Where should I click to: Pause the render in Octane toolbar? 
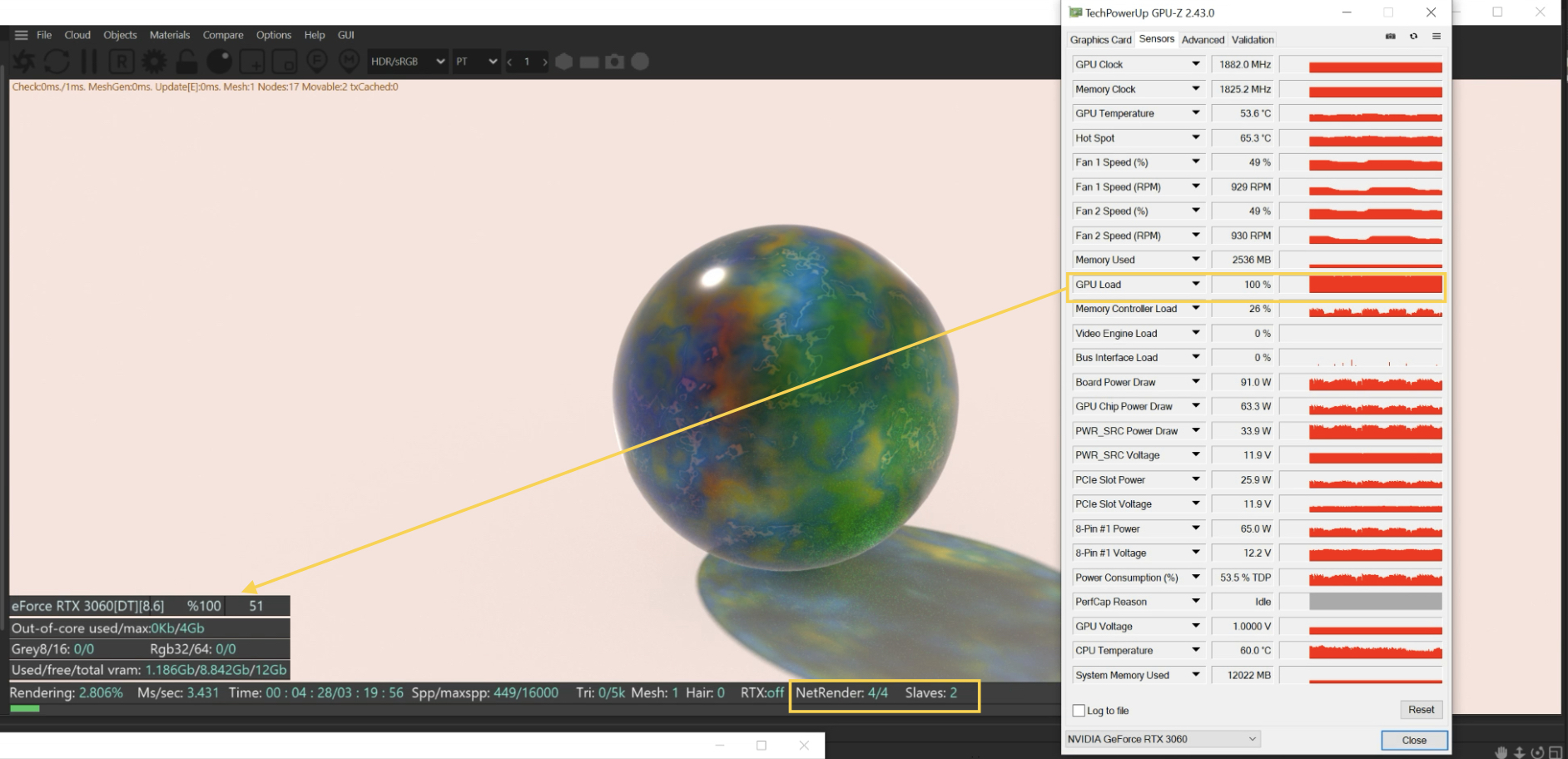tap(89, 62)
